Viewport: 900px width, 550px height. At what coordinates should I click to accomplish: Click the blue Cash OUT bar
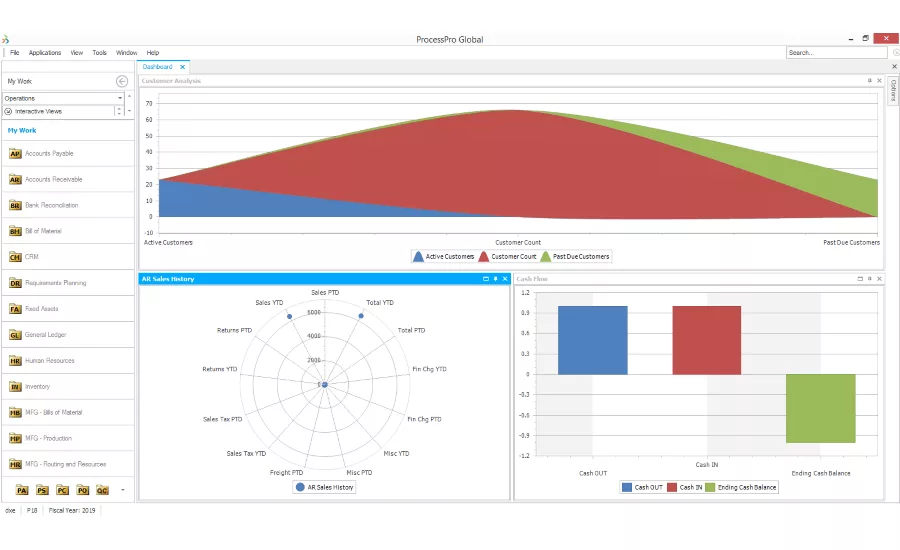pyautogui.click(x=592, y=340)
